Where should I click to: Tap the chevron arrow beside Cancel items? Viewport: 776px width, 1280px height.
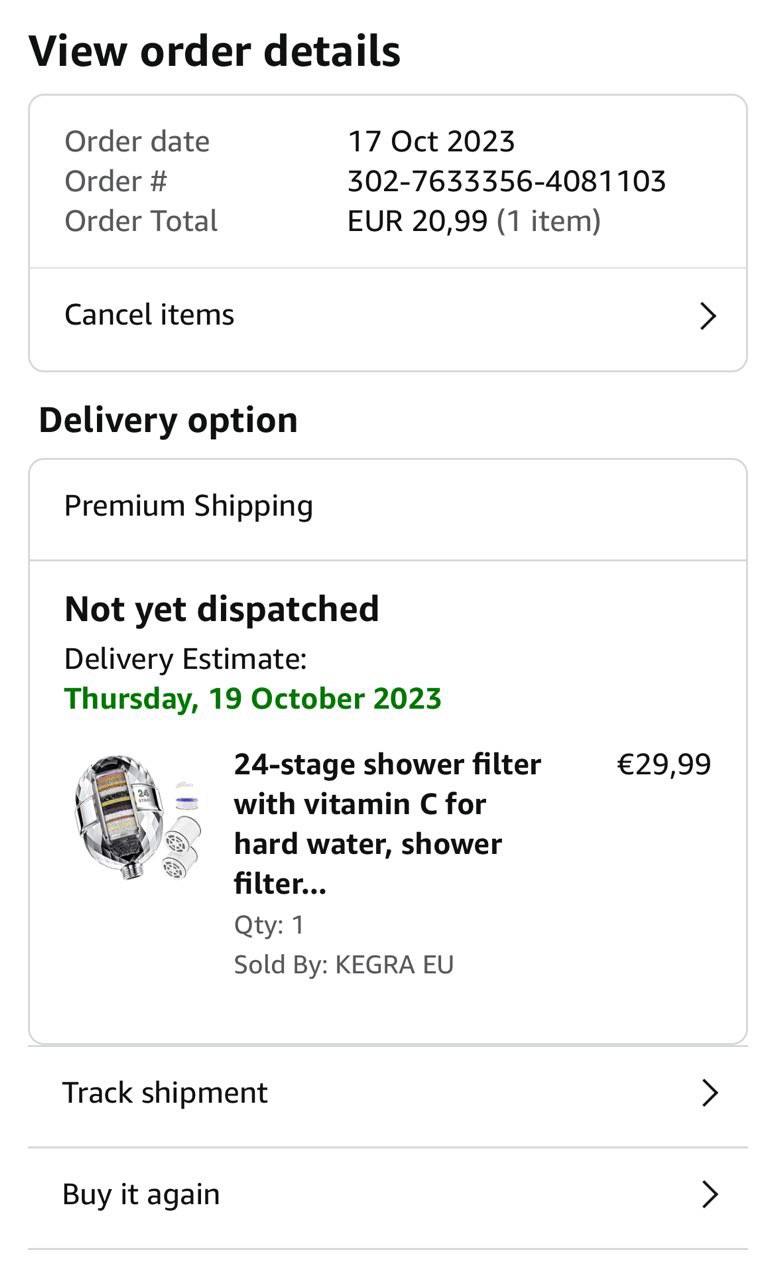[x=708, y=316]
